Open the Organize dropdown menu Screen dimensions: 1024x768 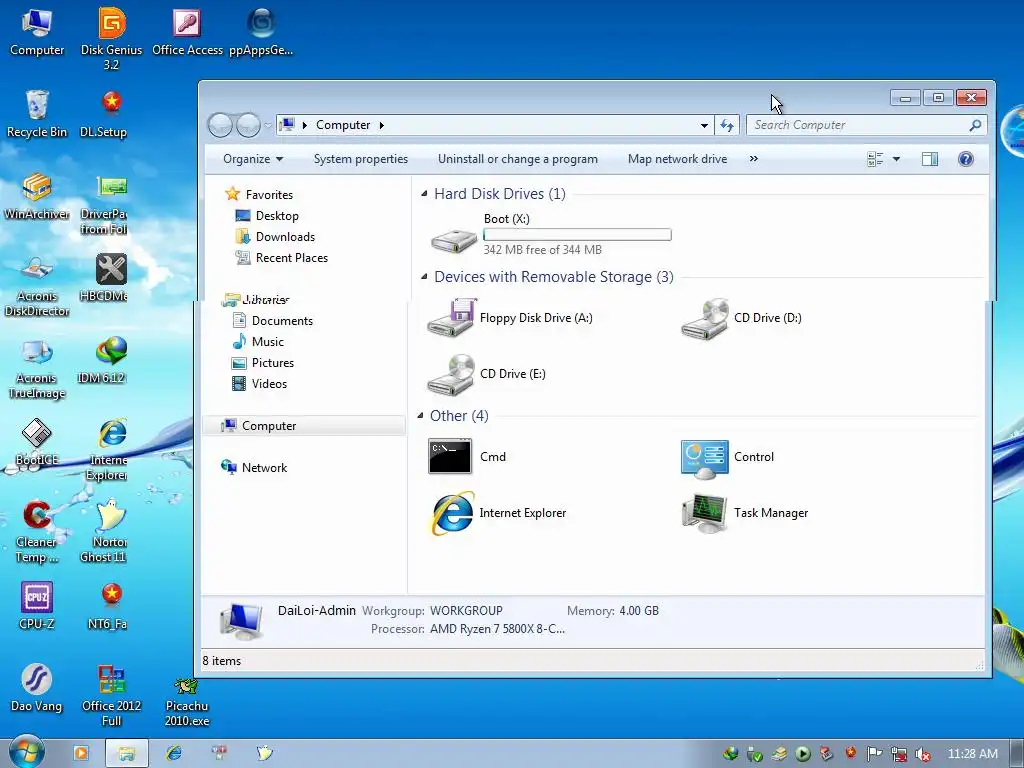pyautogui.click(x=253, y=159)
